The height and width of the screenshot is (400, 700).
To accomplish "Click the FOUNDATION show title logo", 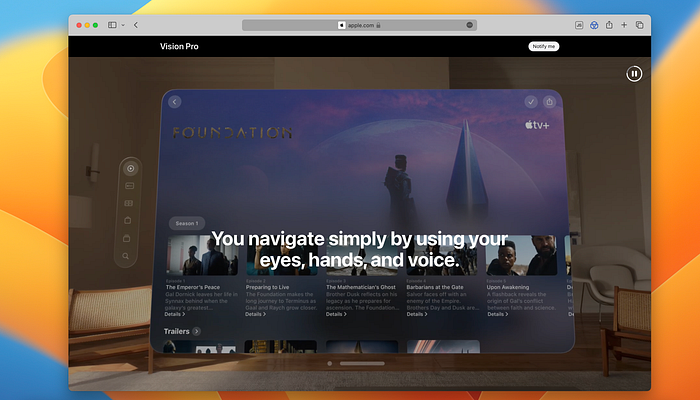I will coord(232,133).
